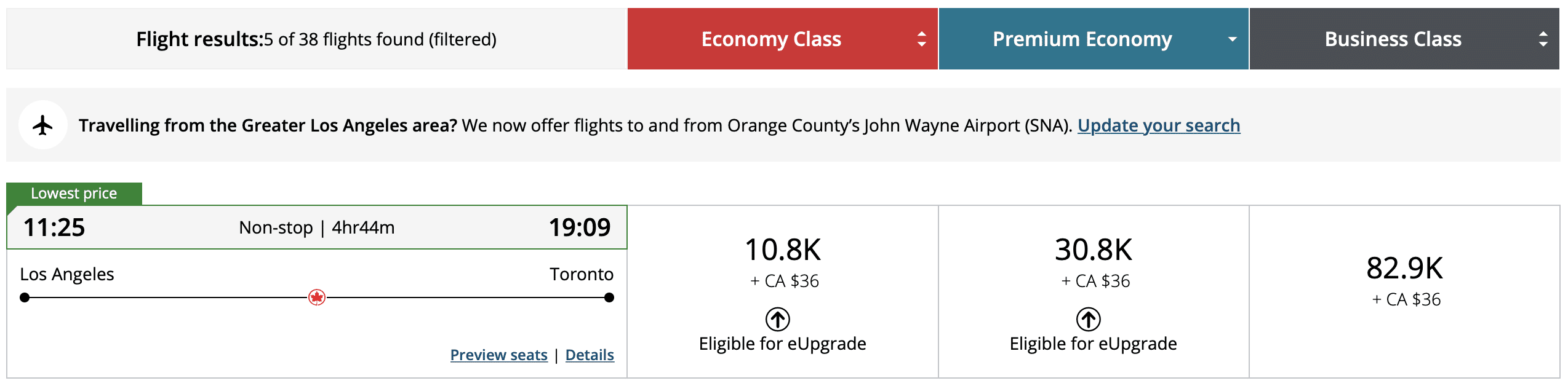Click the airplane icon in the notice banner
The height and width of the screenshot is (386, 1568).
tap(42, 125)
